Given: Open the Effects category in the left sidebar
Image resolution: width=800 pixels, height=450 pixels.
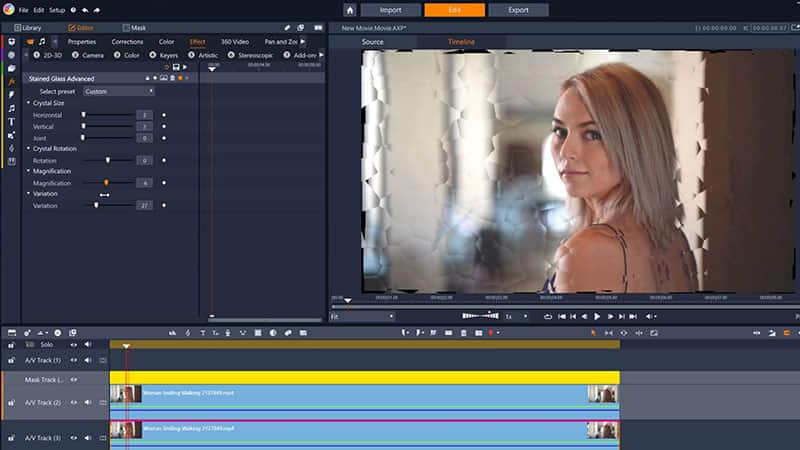Looking at the screenshot, I should pyautogui.click(x=11, y=81).
